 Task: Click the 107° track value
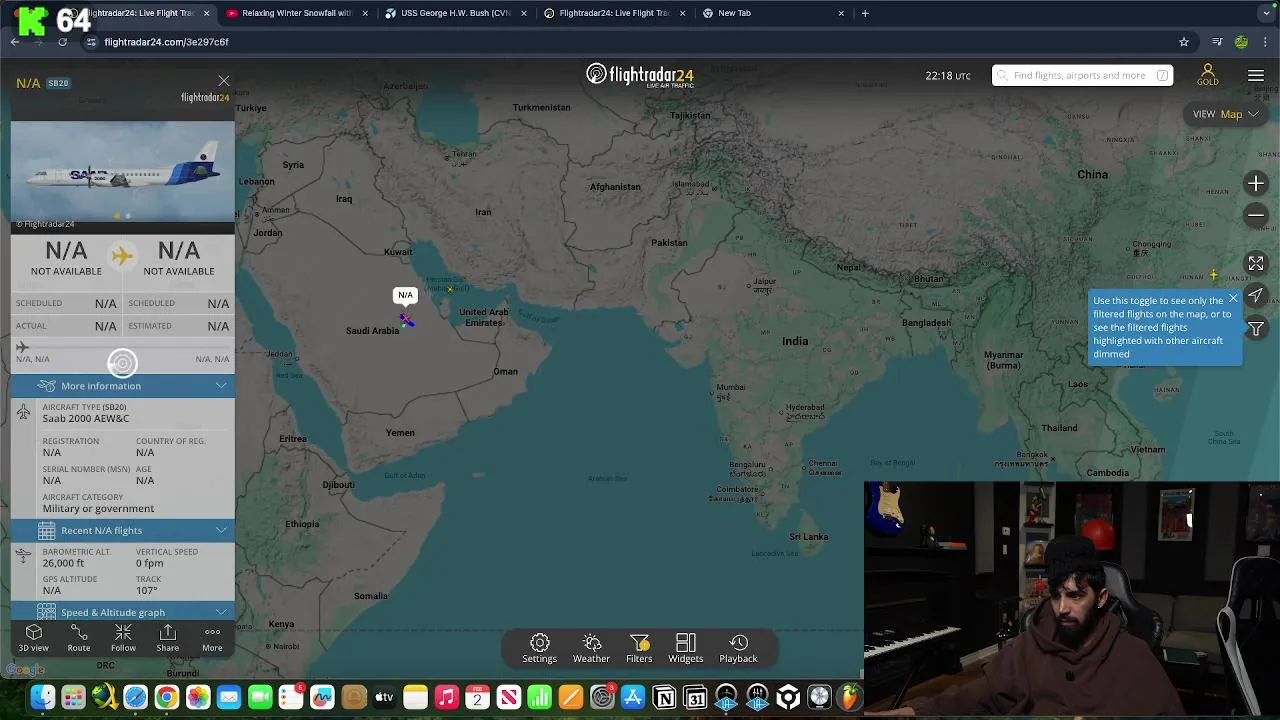click(x=147, y=591)
